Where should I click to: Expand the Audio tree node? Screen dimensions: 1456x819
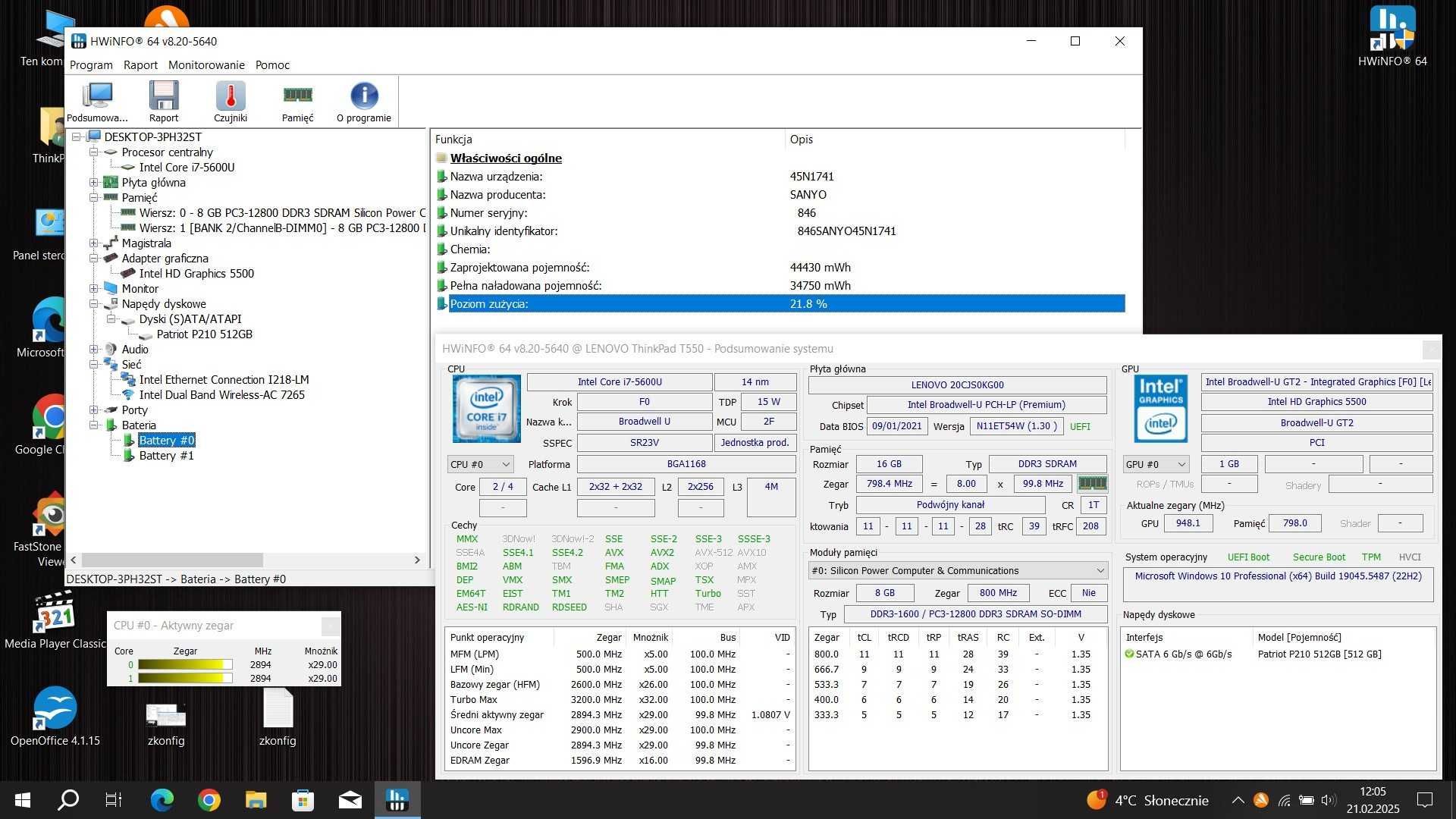94,350
